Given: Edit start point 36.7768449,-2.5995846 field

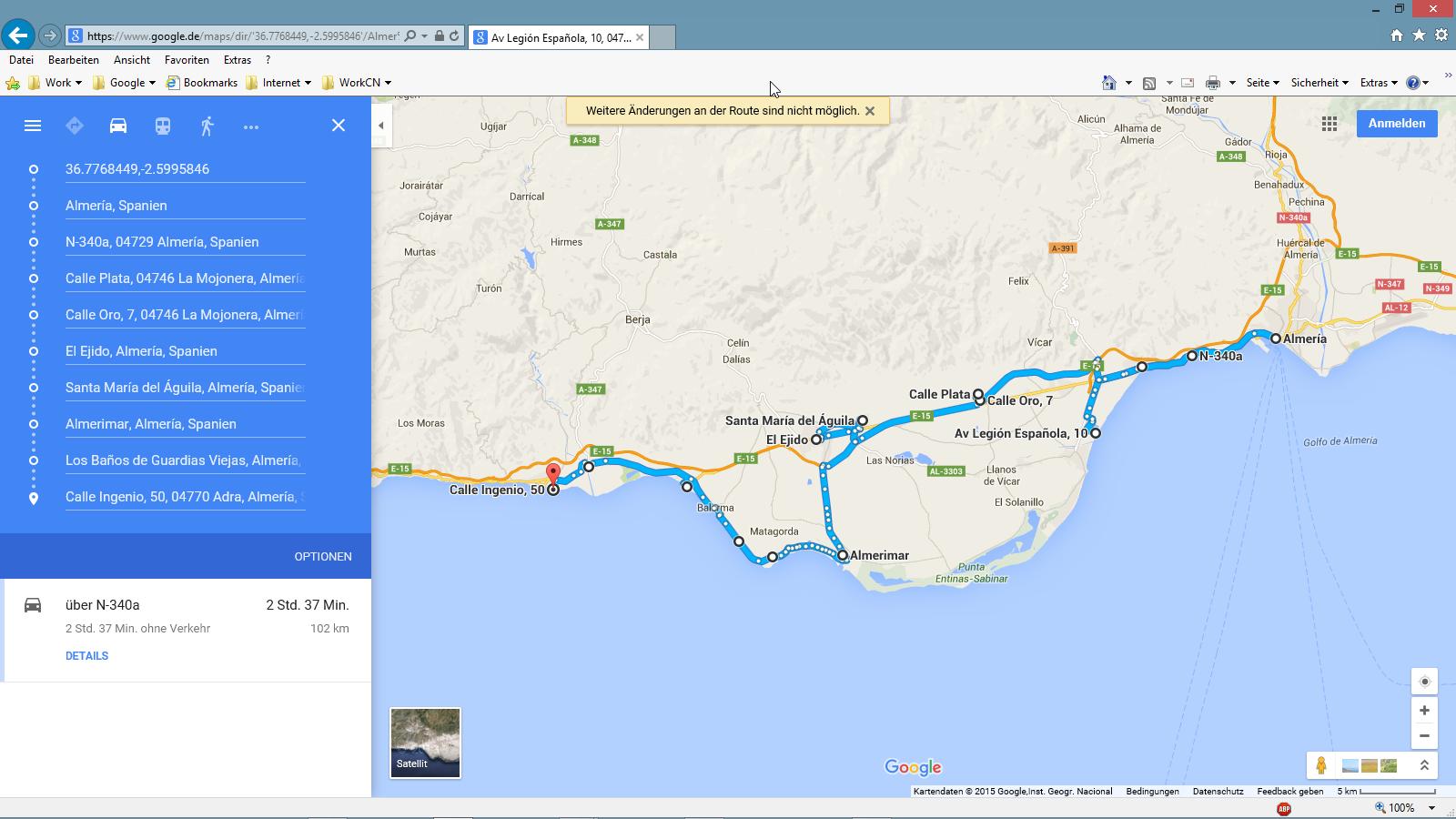Looking at the screenshot, I should click(x=185, y=169).
